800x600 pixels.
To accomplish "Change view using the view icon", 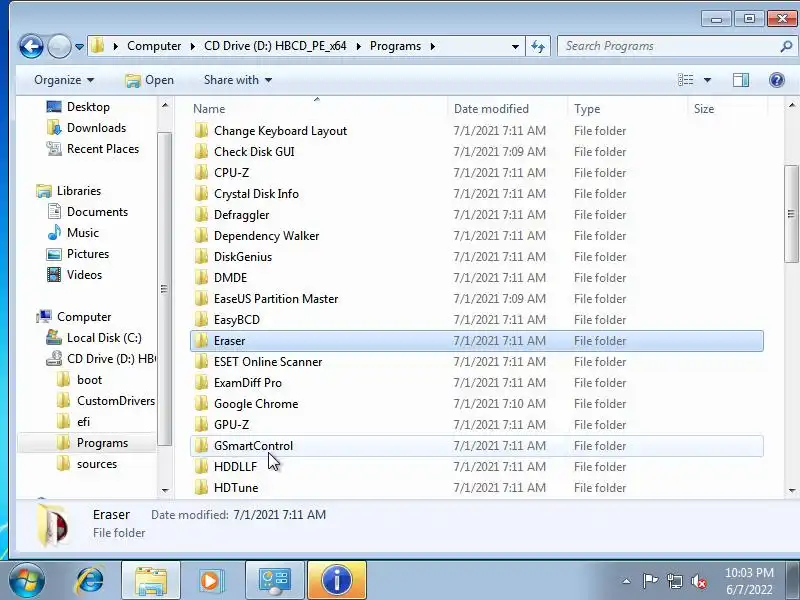I will (x=685, y=80).
